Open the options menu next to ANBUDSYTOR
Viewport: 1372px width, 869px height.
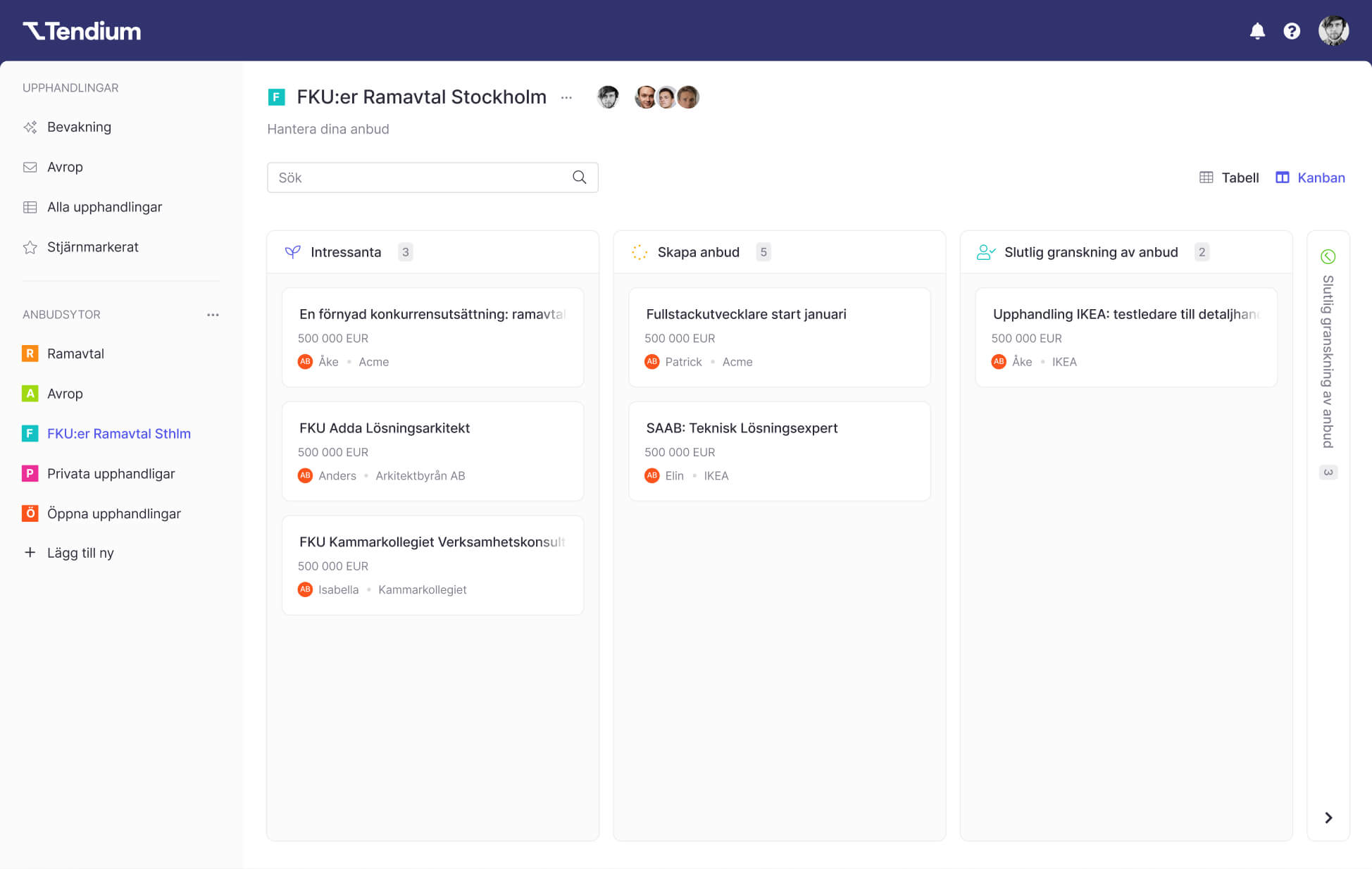pyautogui.click(x=213, y=314)
